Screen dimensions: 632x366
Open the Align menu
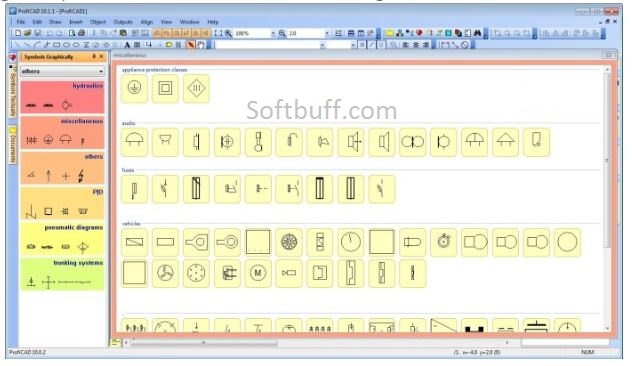point(147,22)
